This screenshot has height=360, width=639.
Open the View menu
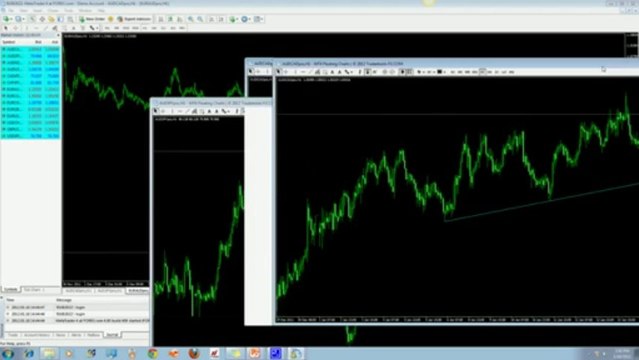[x=24, y=10]
